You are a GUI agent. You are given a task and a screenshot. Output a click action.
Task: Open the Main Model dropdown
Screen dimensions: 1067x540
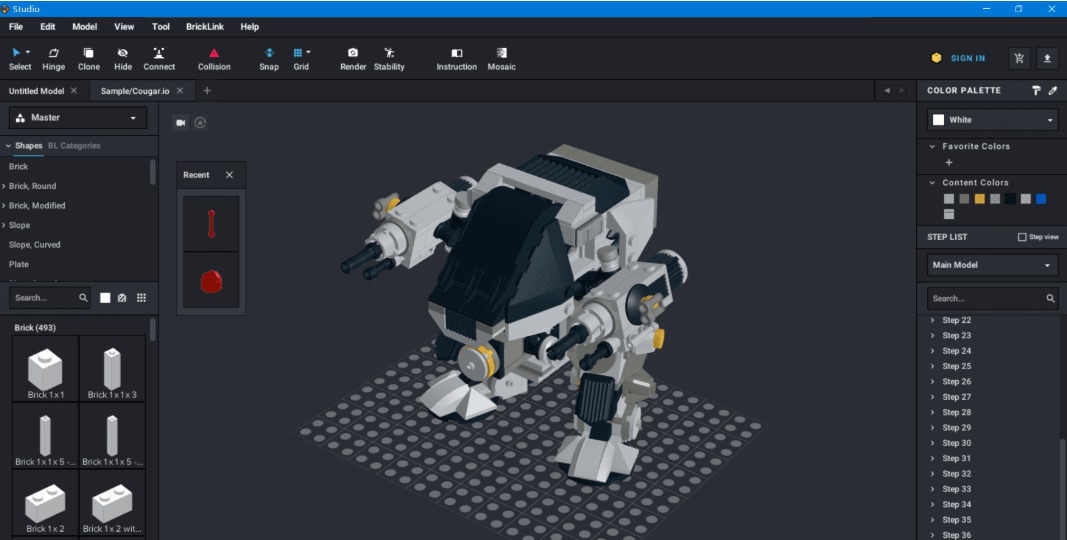pos(993,265)
